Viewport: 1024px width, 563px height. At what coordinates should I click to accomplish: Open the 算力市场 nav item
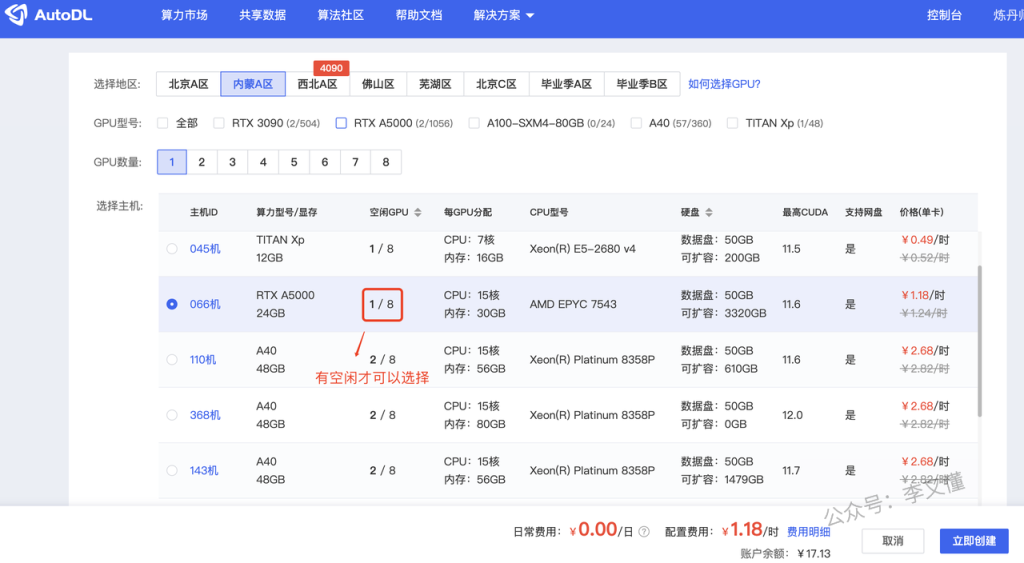tap(184, 16)
